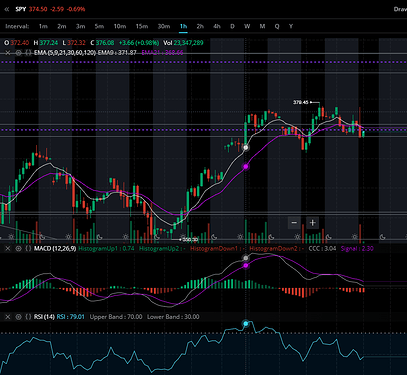Open the MACD braces script icon
This screenshot has width=407, height=375.
pos(28,248)
